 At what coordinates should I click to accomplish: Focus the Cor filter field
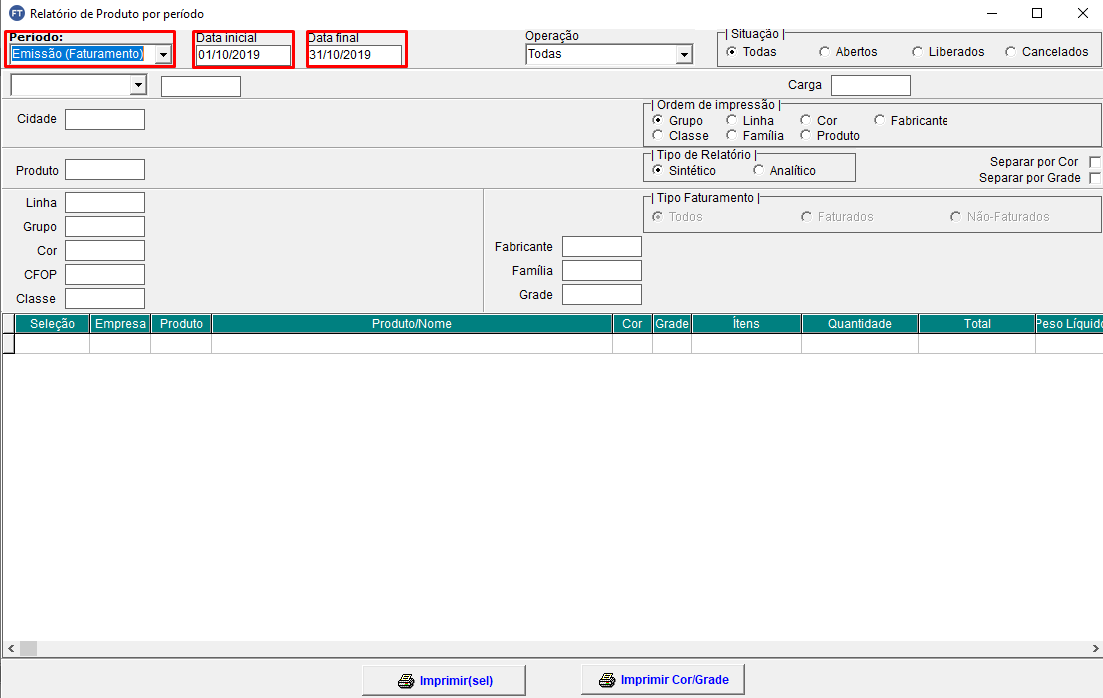pos(105,250)
